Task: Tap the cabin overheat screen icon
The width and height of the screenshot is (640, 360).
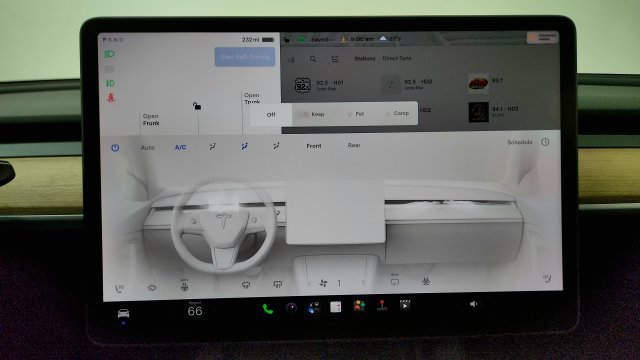Action: (395, 280)
